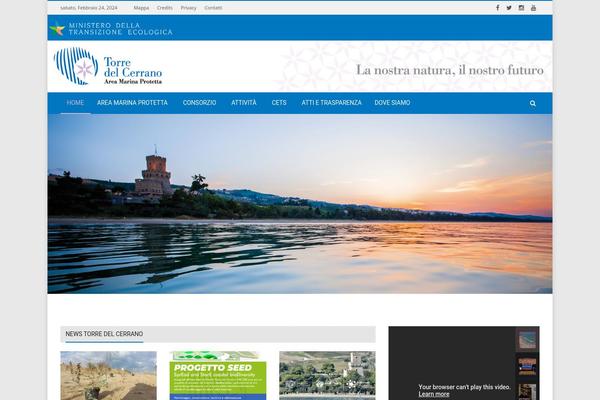The width and height of the screenshot is (600, 400).
Task: Click the Contatti link
Action: (x=213, y=7)
